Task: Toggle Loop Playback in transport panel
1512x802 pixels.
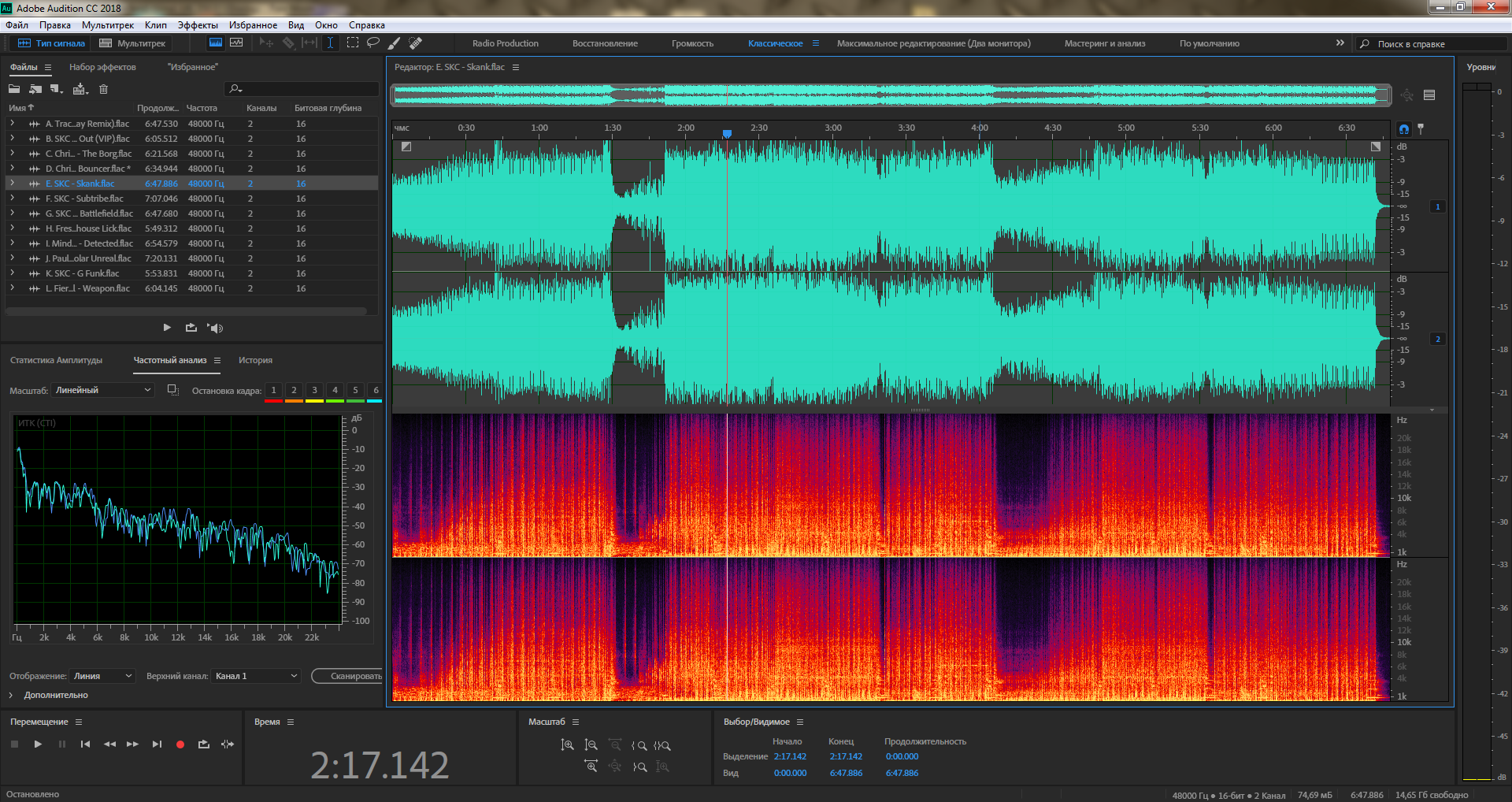Action: pyautogui.click(x=204, y=744)
